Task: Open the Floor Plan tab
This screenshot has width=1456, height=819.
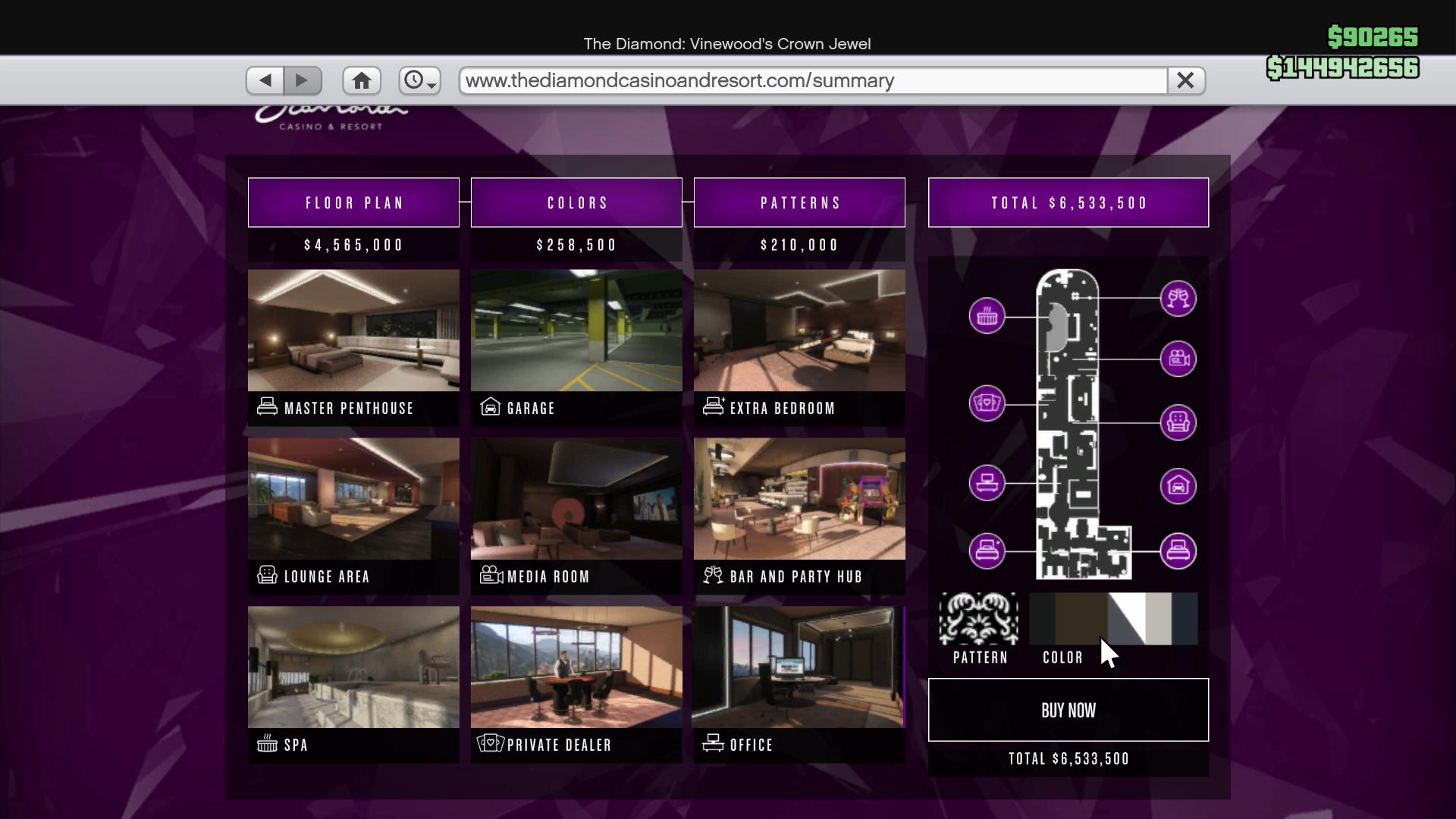Action: [353, 202]
